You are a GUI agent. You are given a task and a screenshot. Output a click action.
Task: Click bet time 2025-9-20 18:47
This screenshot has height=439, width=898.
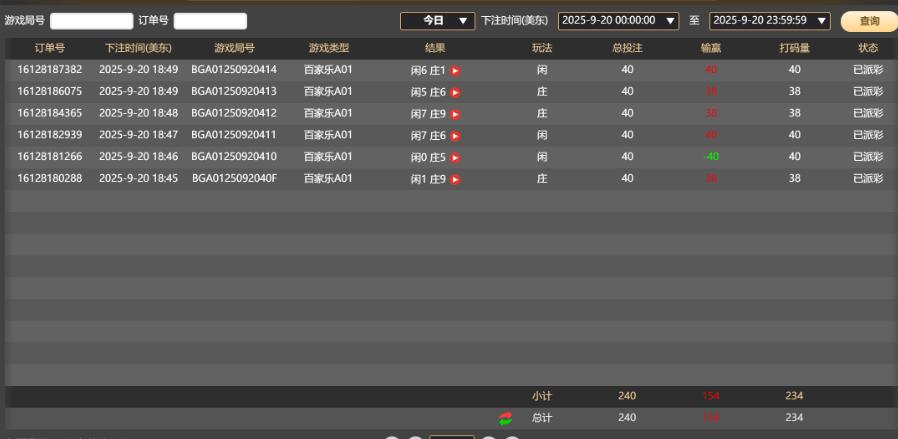coord(139,135)
